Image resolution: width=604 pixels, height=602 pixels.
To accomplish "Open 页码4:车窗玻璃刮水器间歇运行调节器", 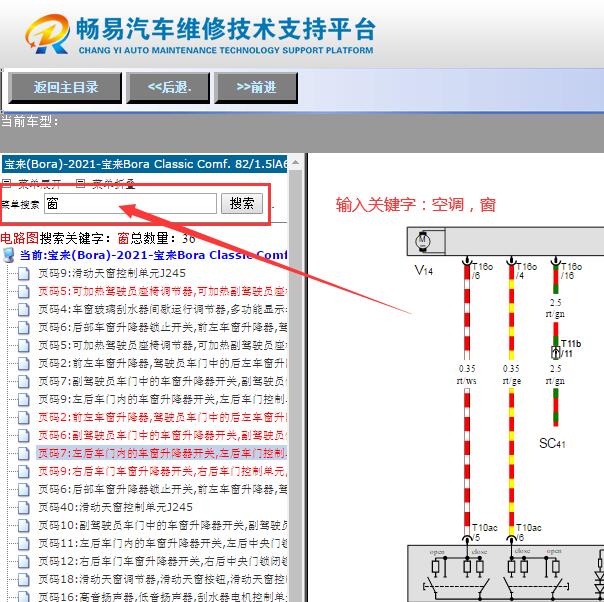I will point(163,309).
